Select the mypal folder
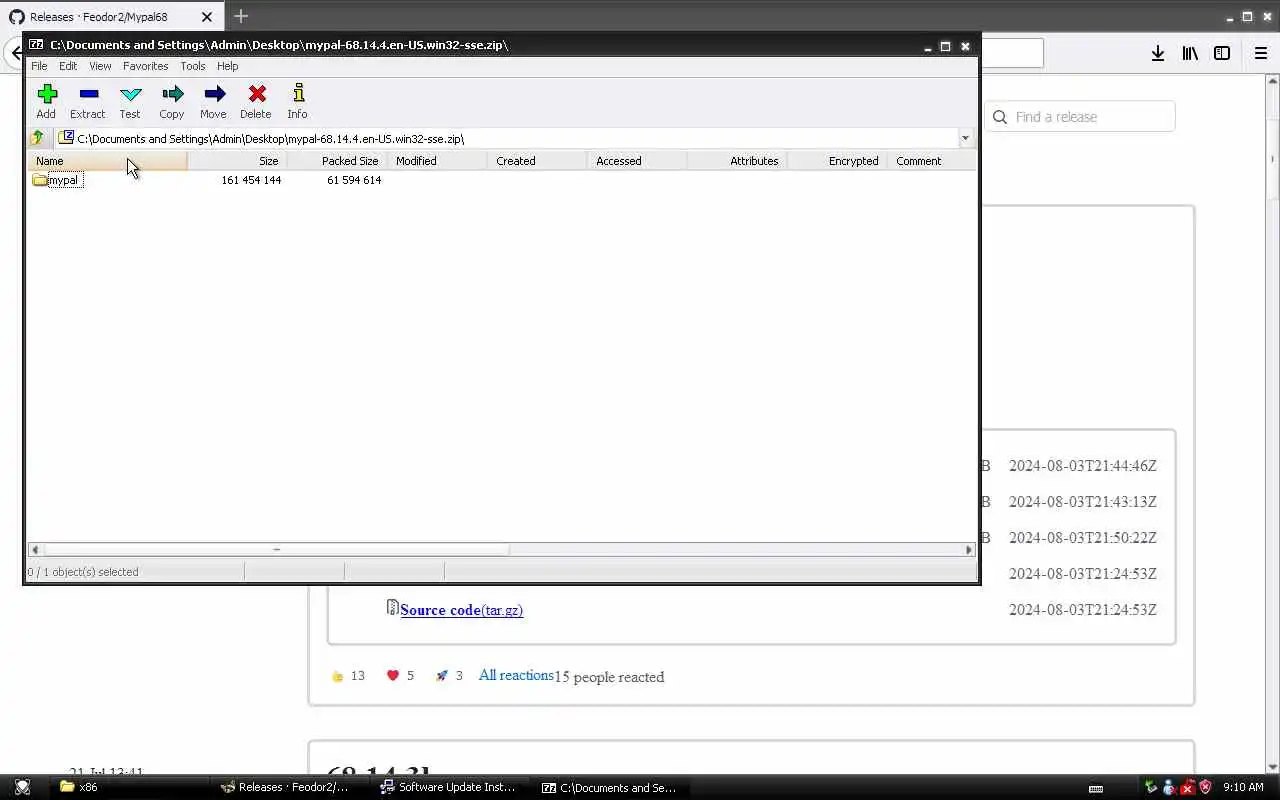Viewport: 1280px width, 800px height. coord(57,180)
